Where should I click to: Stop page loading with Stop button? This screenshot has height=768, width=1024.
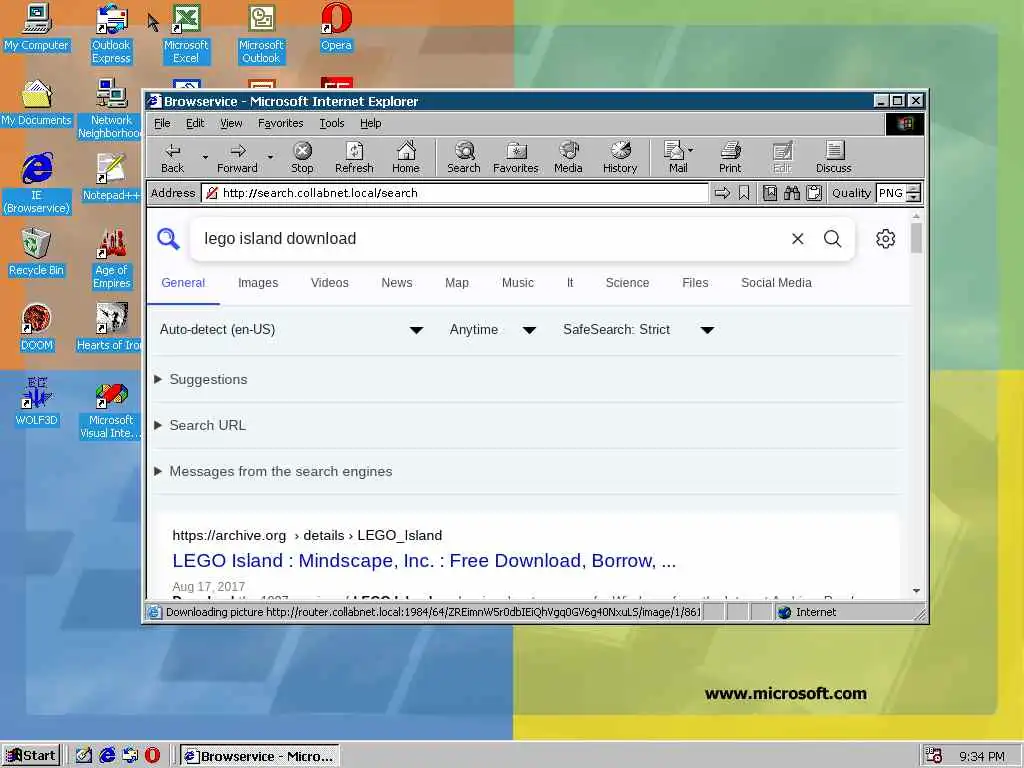(302, 158)
